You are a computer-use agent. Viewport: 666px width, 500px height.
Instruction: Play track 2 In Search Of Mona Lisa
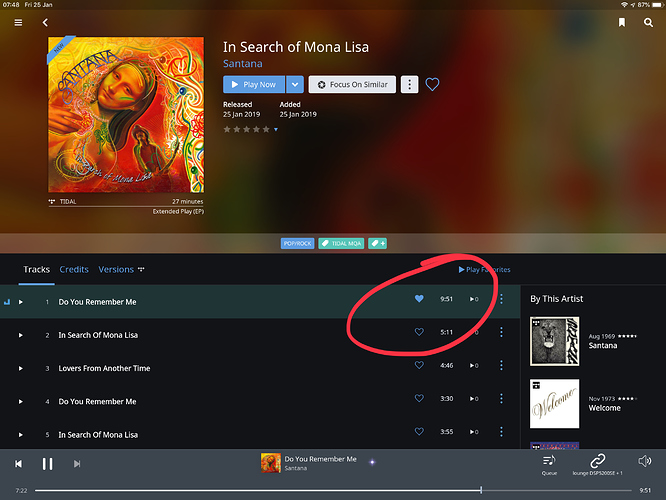pyautogui.click(x=20, y=335)
